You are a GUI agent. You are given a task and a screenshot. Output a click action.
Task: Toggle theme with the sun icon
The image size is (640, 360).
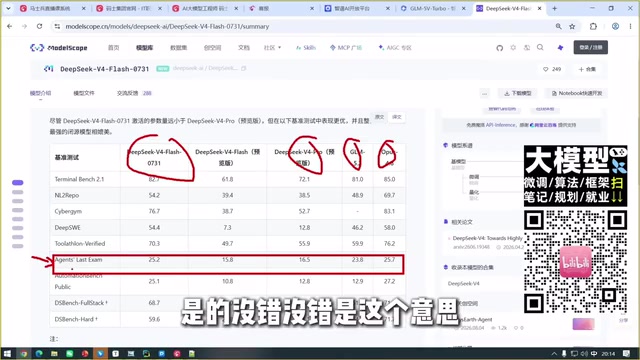click(513, 48)
